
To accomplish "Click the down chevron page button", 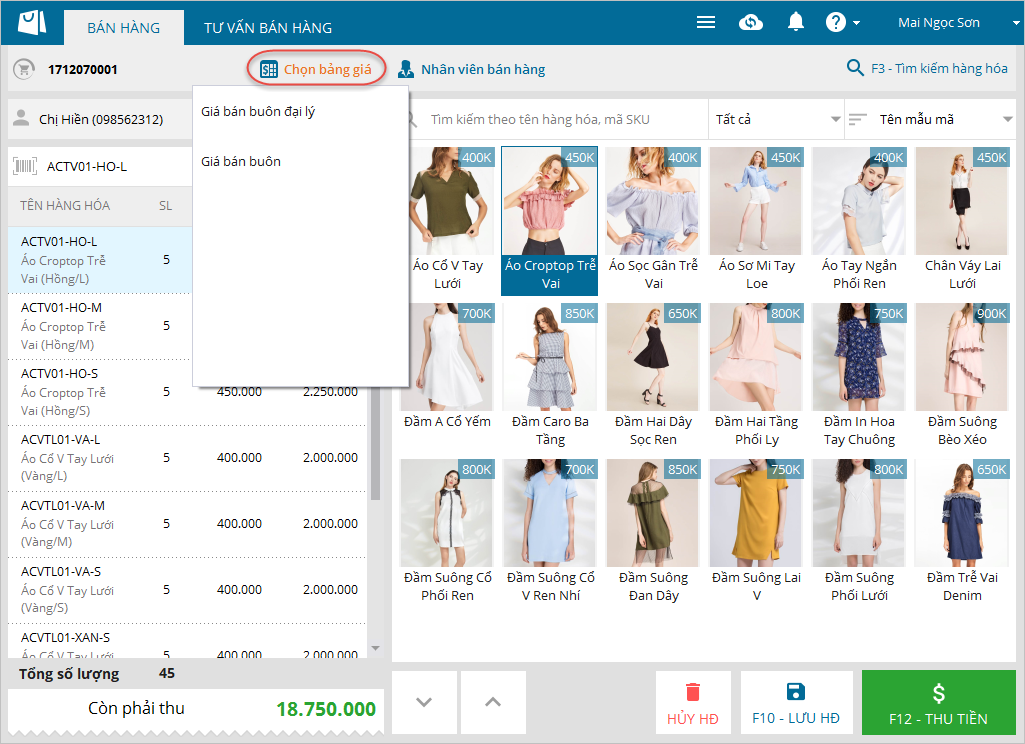I will pos(424,702).
